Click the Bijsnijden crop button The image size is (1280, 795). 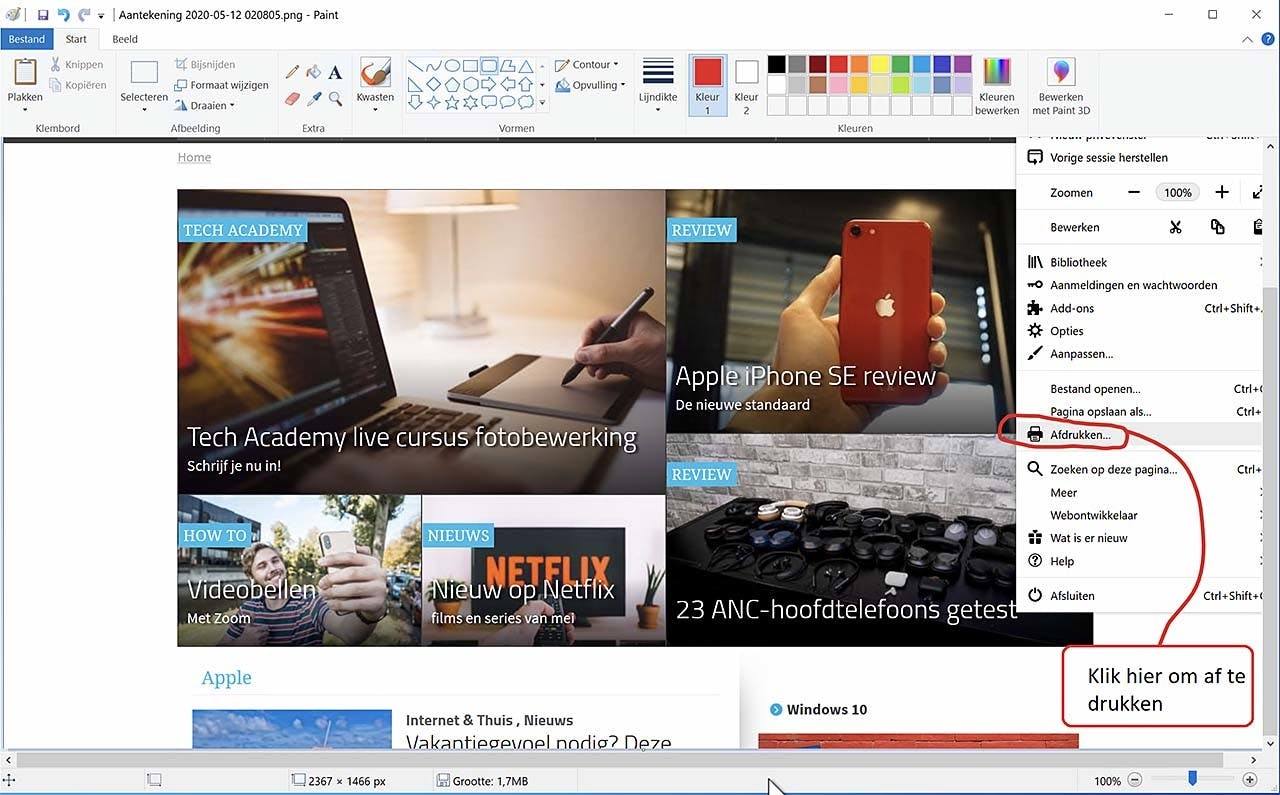pyautogui.click(x=206, y=65)
